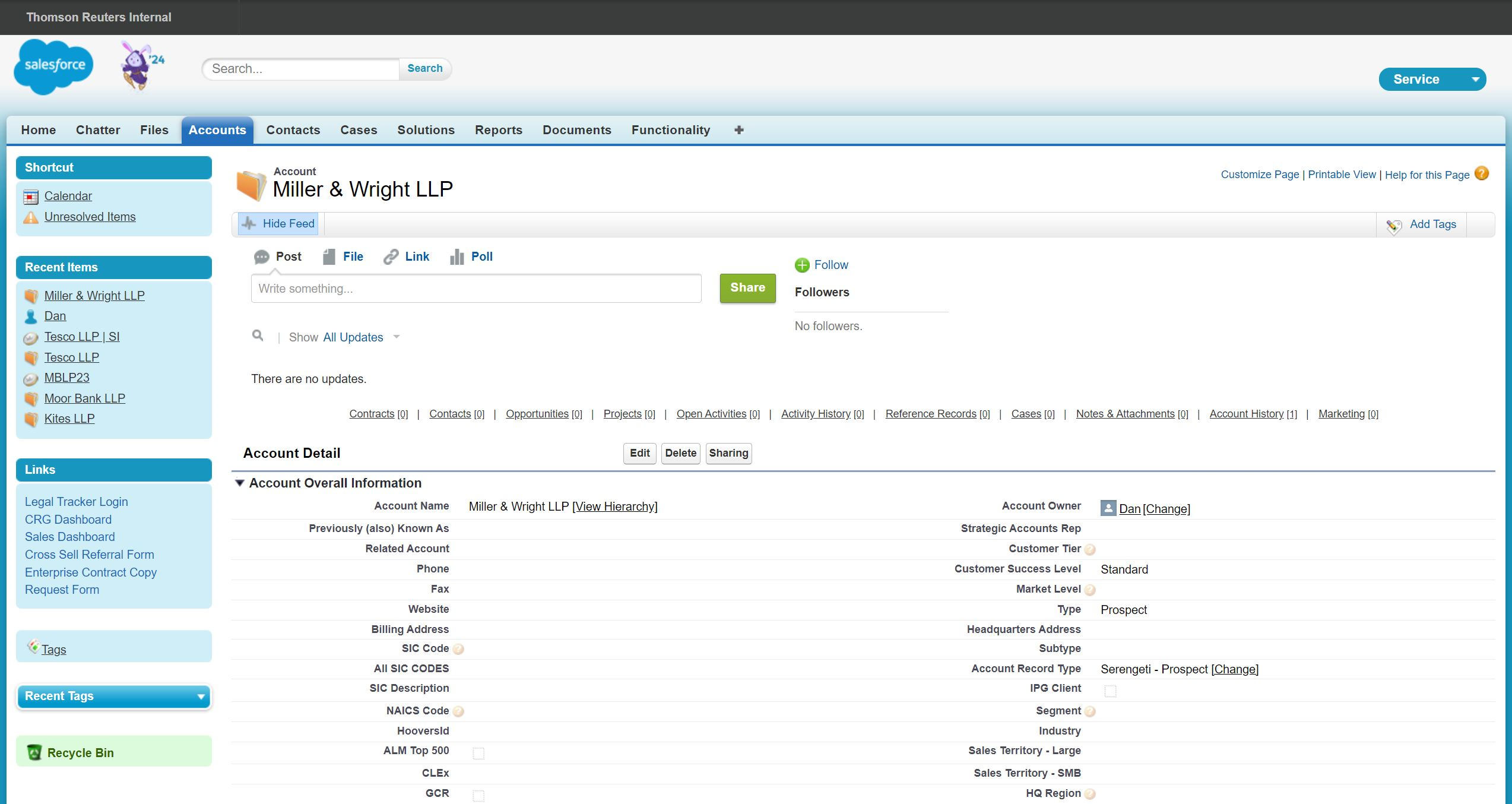Open the Cases tab
The height and width of the screenshot is (804, 1512).
coord(359,130)
